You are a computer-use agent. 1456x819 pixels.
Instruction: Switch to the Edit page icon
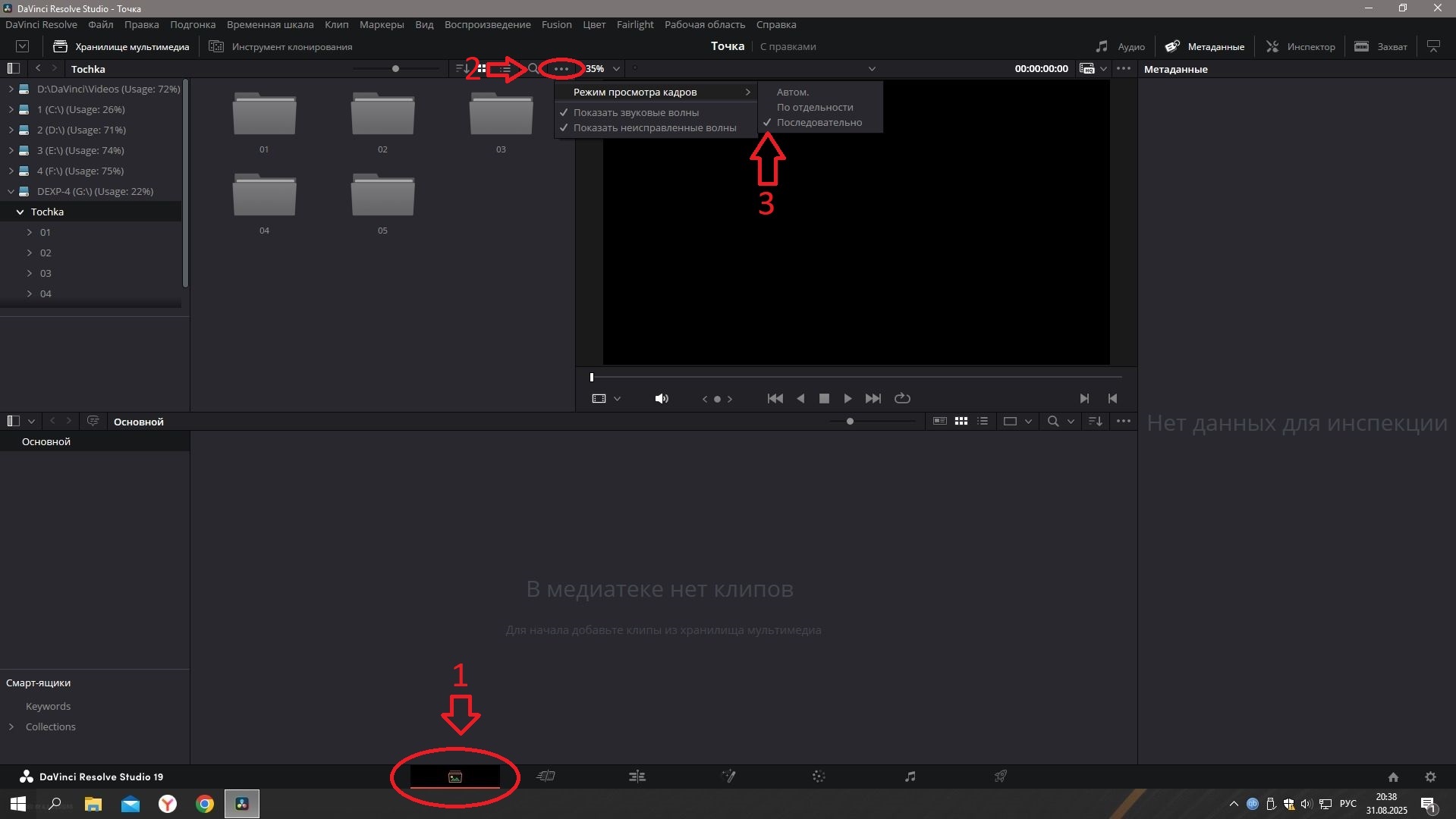coord(637,777)
